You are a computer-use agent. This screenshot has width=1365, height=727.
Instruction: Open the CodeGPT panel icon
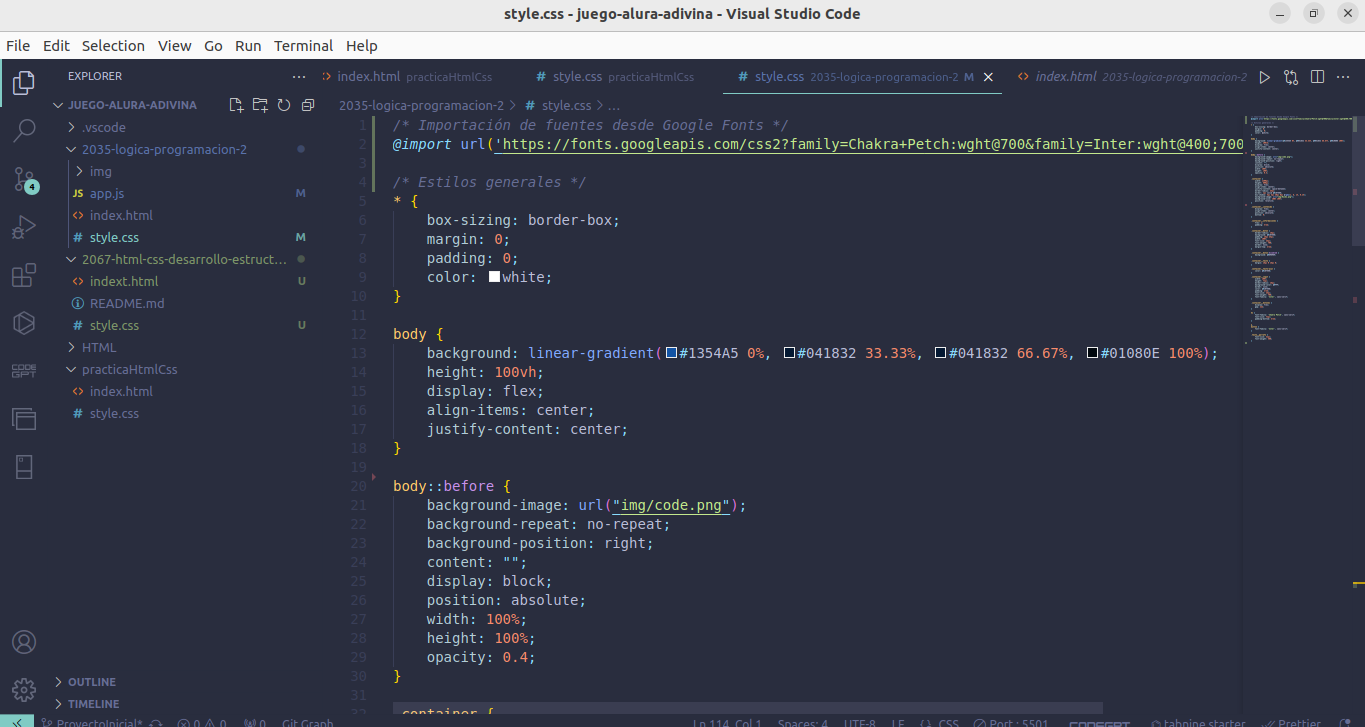[24, 371]
